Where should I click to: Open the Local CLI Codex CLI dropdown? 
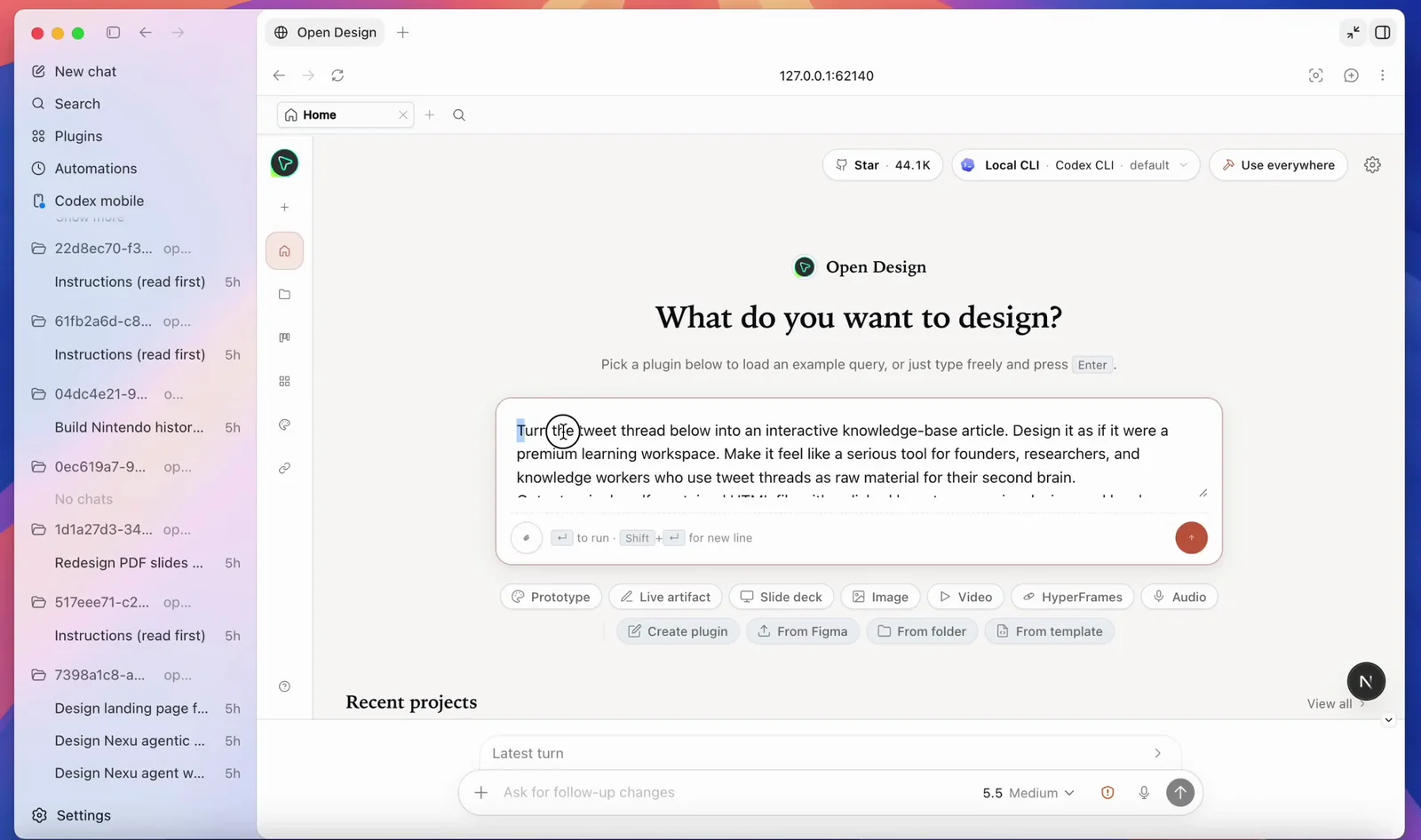pos(1076,165)
